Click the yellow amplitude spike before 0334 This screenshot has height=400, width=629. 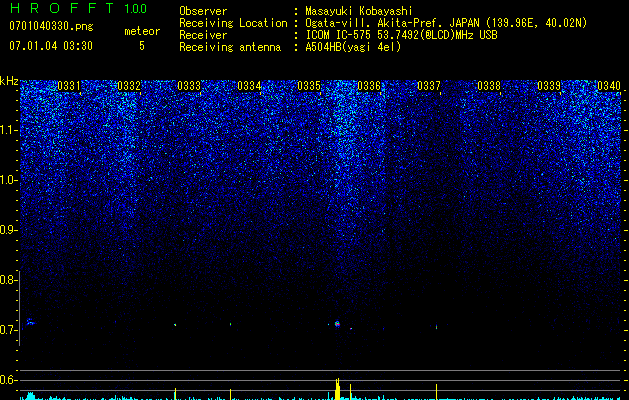click(230, 394)
